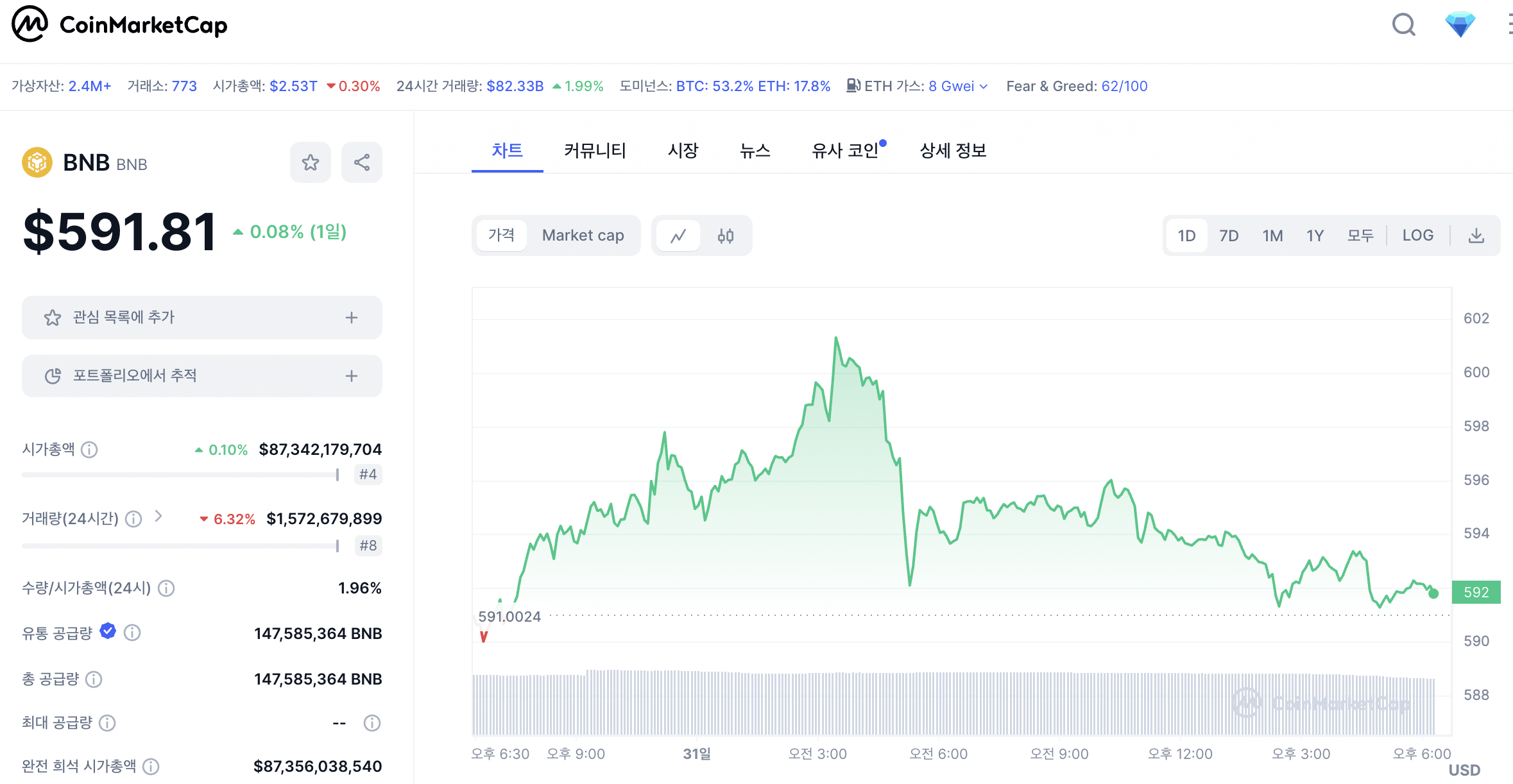Image resolution: width=1513 pixels, height=784 pixels.
Task: Click 관심 목록에 추가 button
Action: pyautogui.click(x=202, y=318)
